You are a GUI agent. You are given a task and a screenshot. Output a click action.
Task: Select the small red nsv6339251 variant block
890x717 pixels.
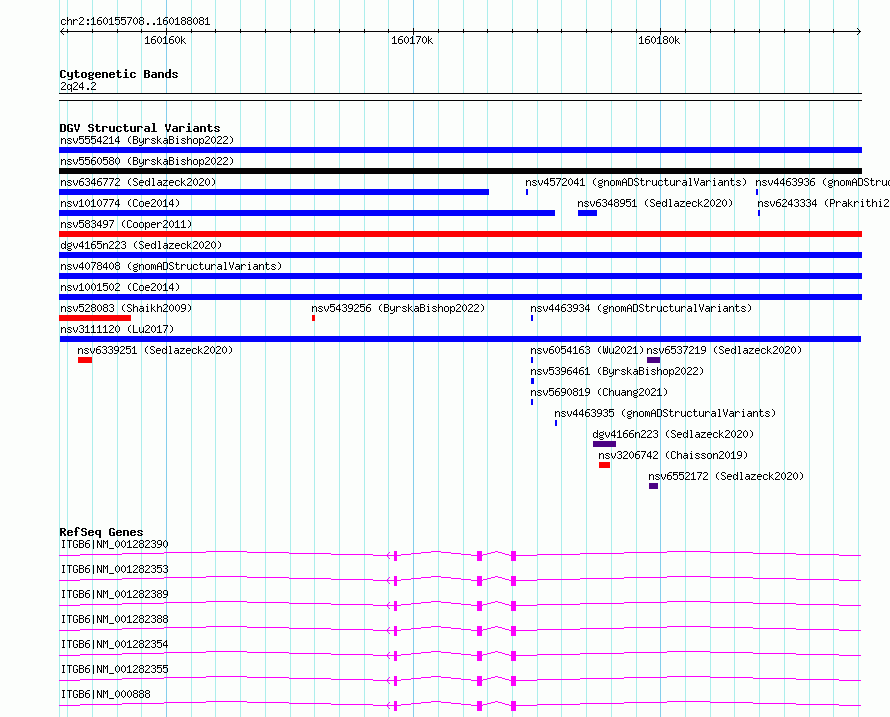point(85,360)
